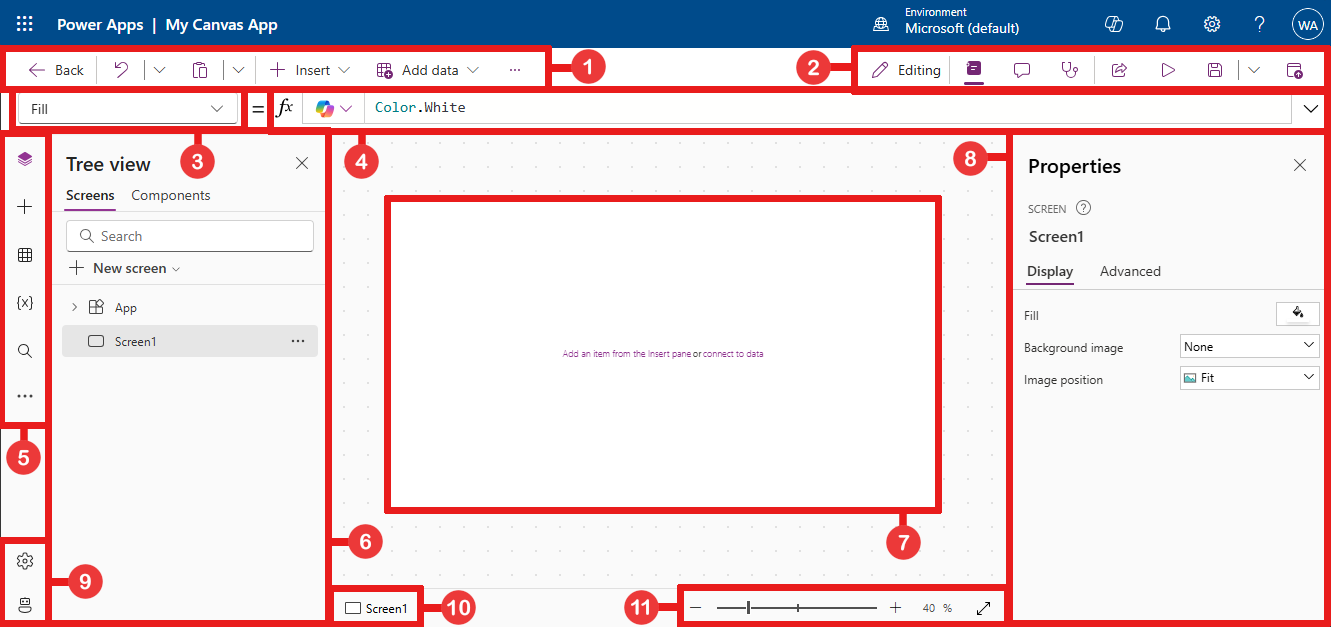The width and height of the screenshot is (1331, 627).
Task: Open the virtual agent icon
Action: pos(25,604)
